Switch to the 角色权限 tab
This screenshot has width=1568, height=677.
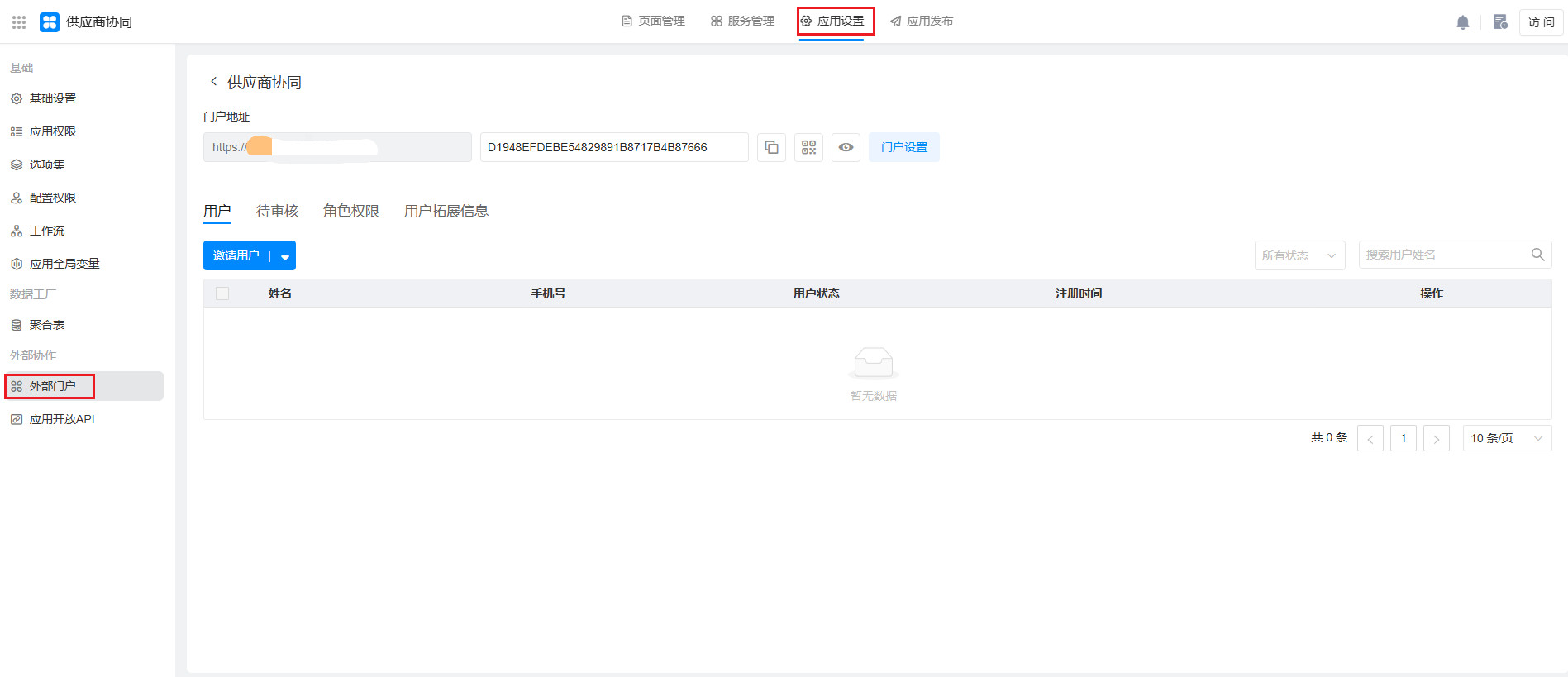tap(351, 212)
